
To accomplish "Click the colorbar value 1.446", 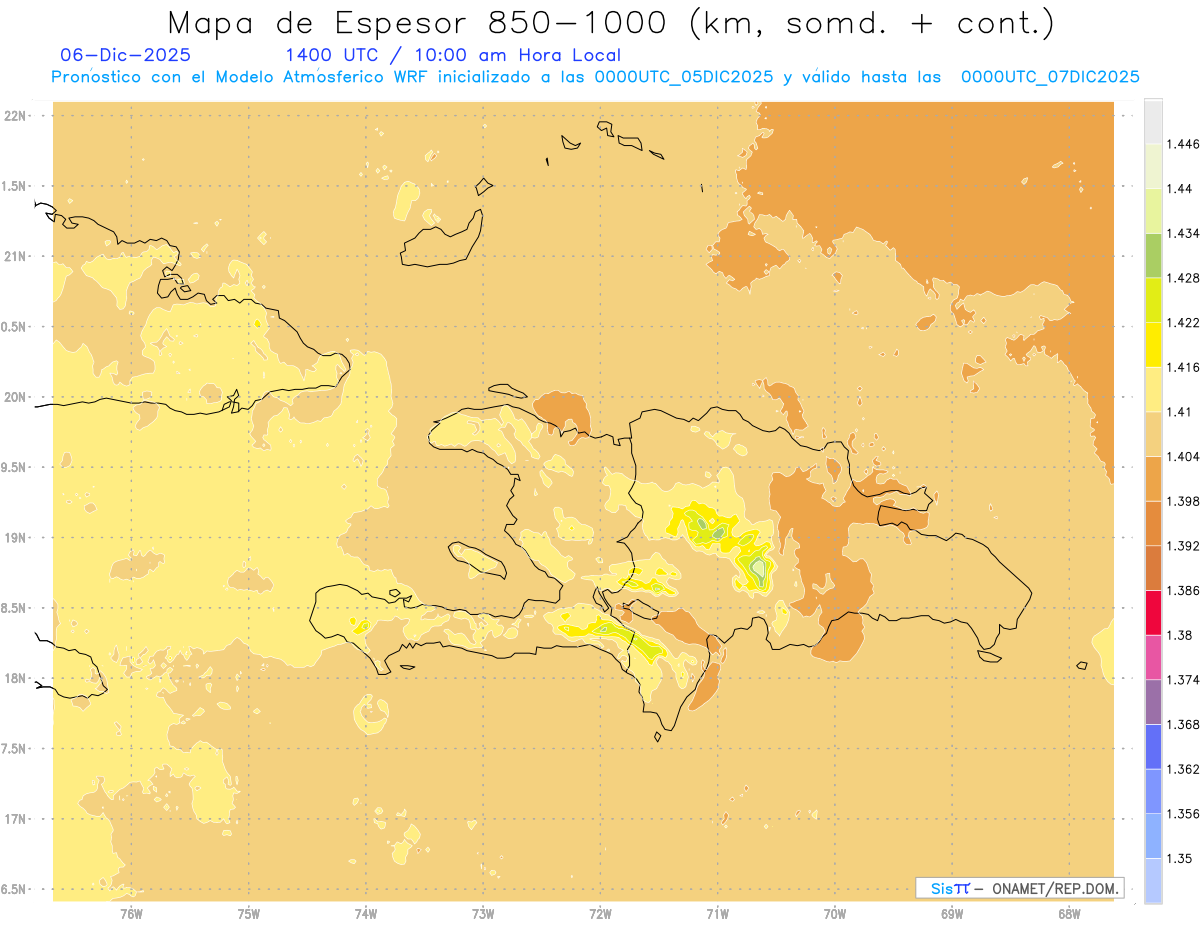I will 1183,144.
